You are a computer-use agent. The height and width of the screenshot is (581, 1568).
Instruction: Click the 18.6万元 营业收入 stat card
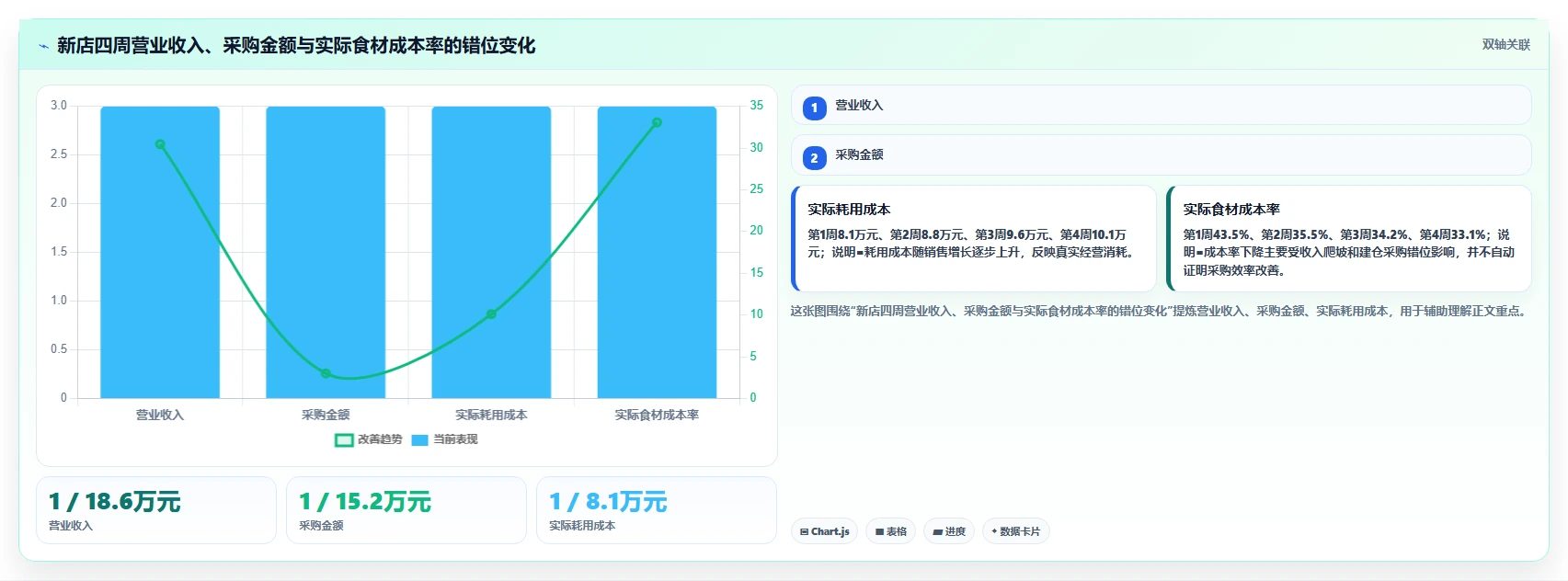point(156,510)
